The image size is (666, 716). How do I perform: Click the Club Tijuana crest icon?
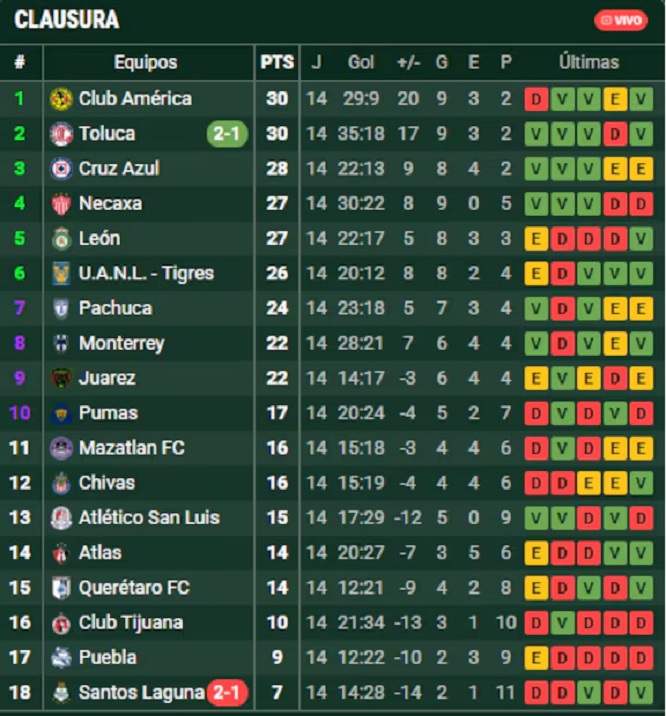click(x=61, y=623)
